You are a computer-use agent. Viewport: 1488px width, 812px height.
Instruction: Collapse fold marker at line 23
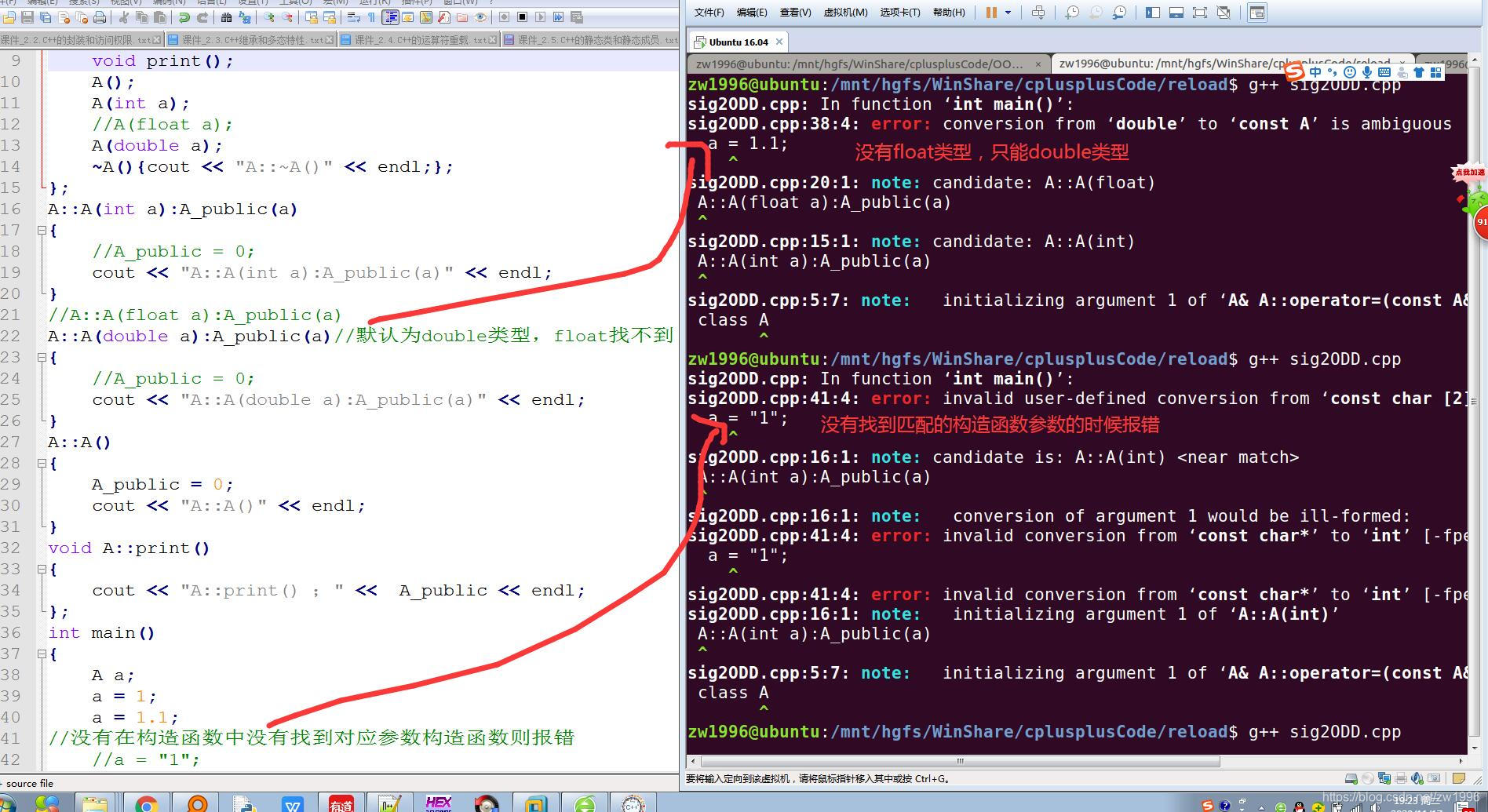click(x=42, y=358)
